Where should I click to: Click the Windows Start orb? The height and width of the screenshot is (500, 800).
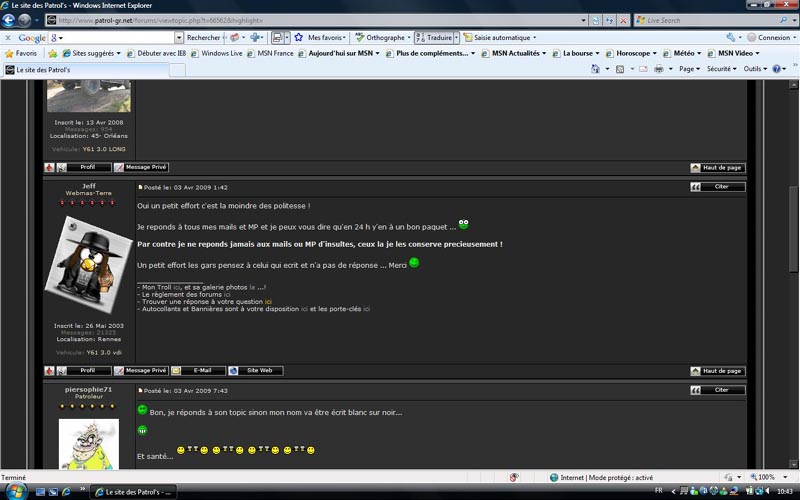pyautogui.click(x=16, y=492)
